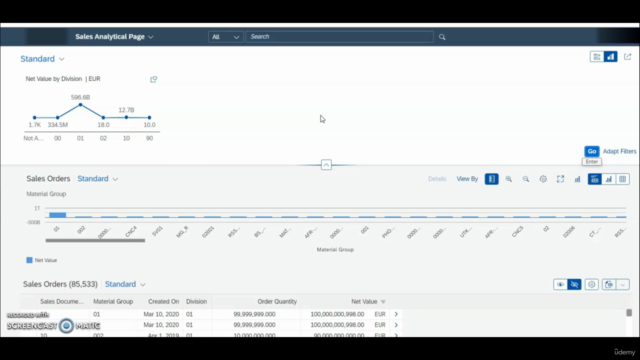Viewport: 640px width, 360px height.
Task: Click the Net Value legend color swatch
Action: click(x=29, y=260)
